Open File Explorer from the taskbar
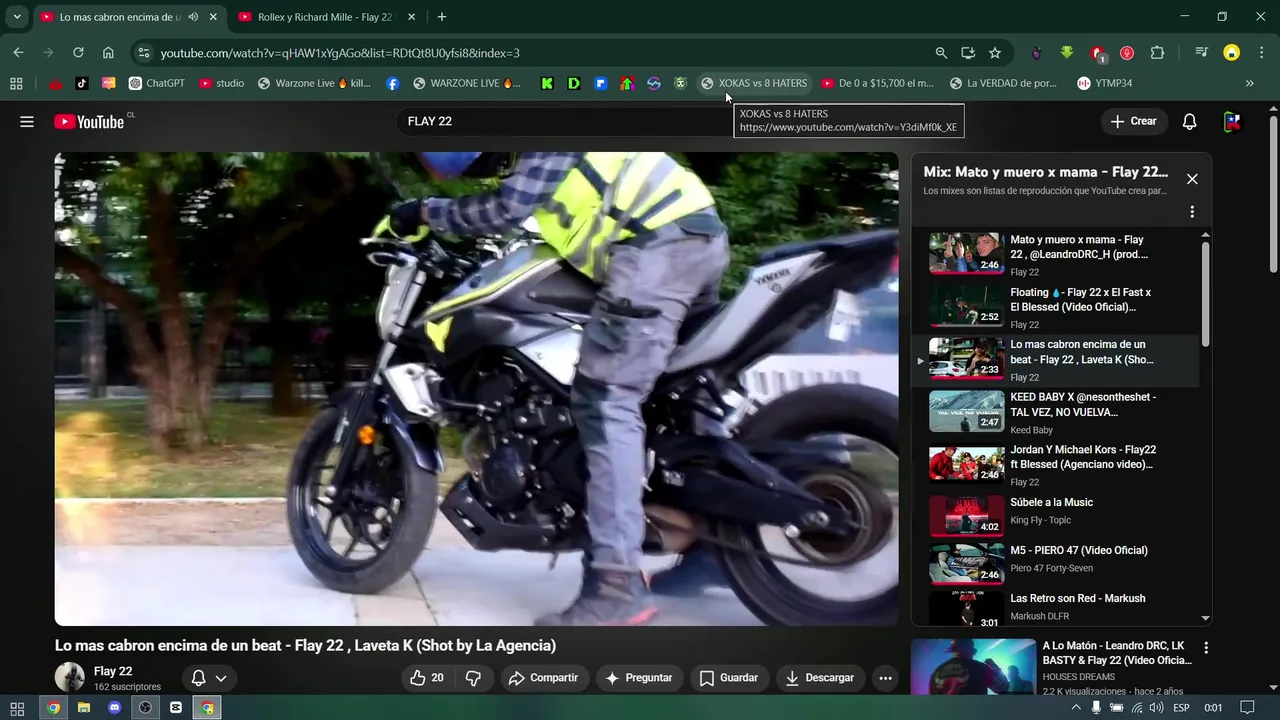The width and height of the screenshot is (1280, 720). (x=84, y=707)
